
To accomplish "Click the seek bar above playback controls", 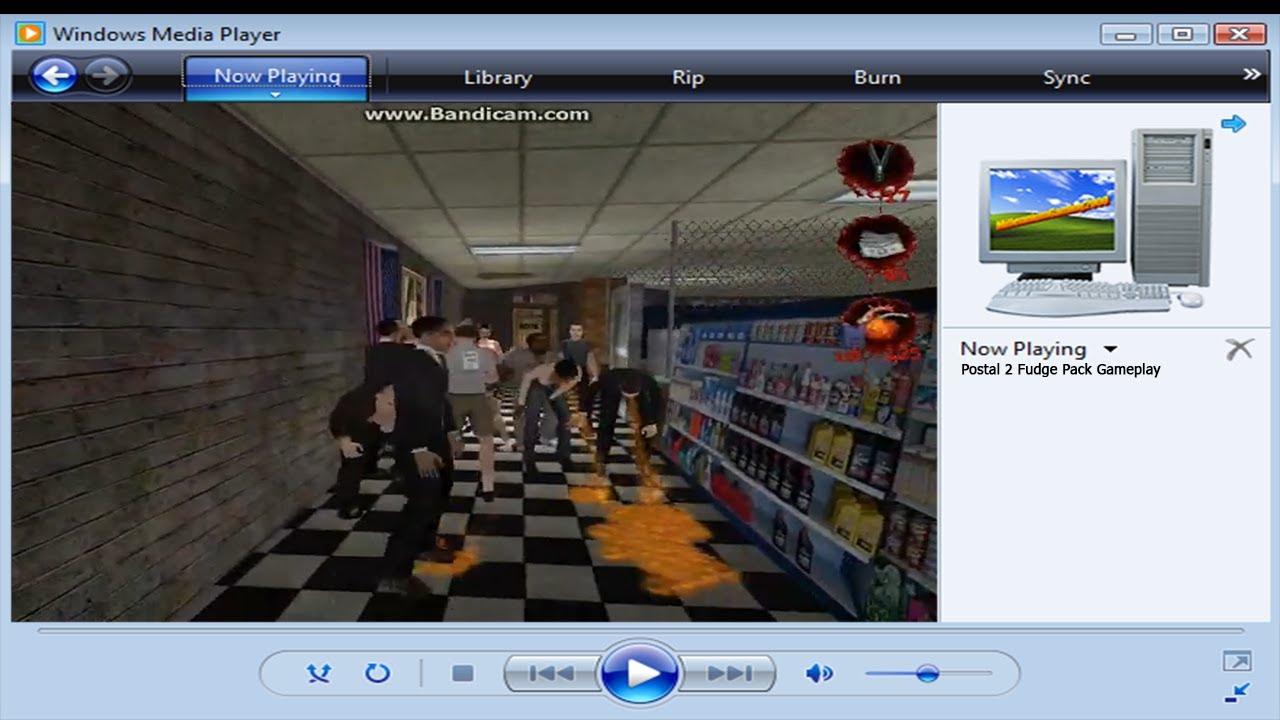I will coord(640,631).
